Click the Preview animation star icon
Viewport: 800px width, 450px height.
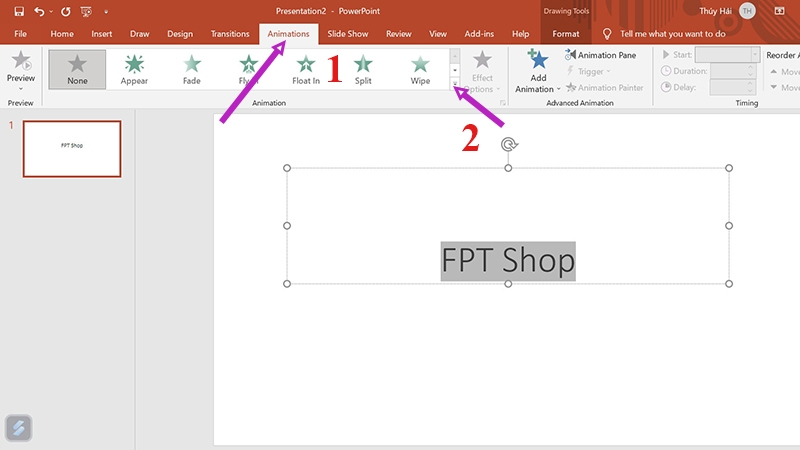point(21,61)
